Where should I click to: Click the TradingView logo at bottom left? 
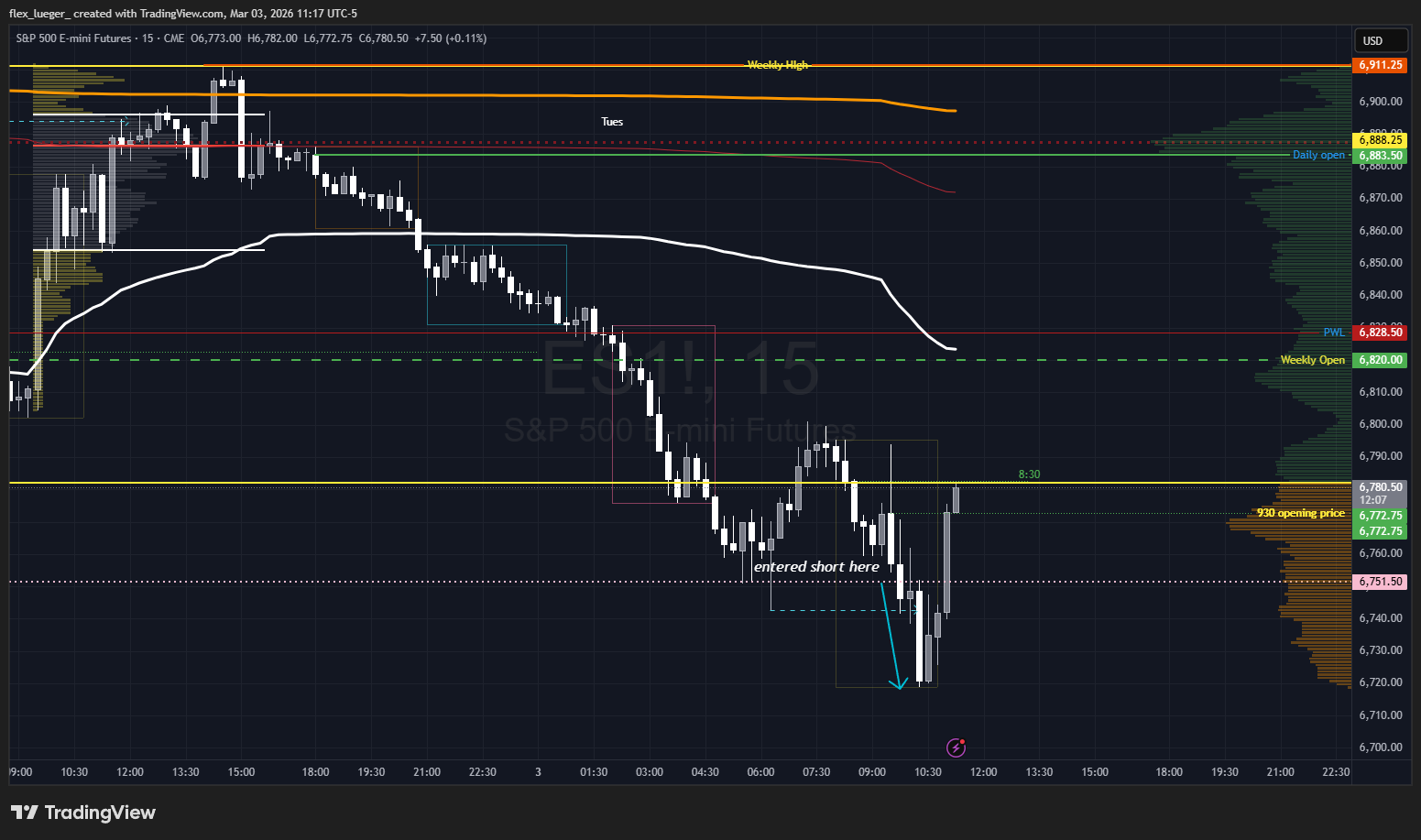pyautogui.click(x=83, y=813)
